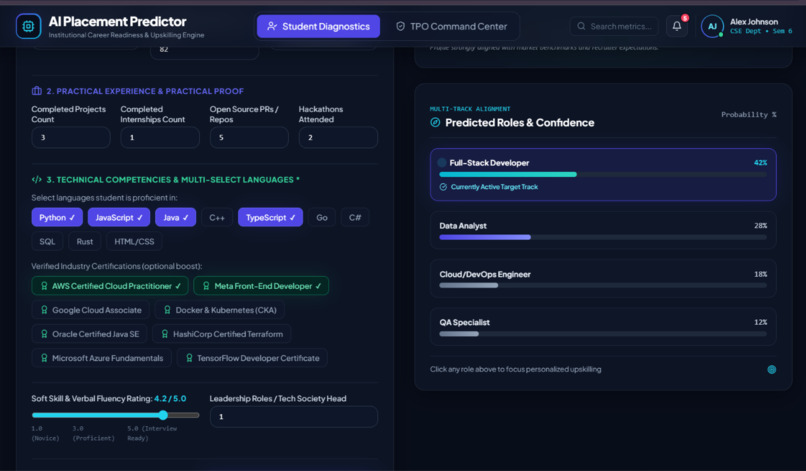The image size is (806, 471).
Task: Click the Alex Johnson user name
Action: [754, 22]
